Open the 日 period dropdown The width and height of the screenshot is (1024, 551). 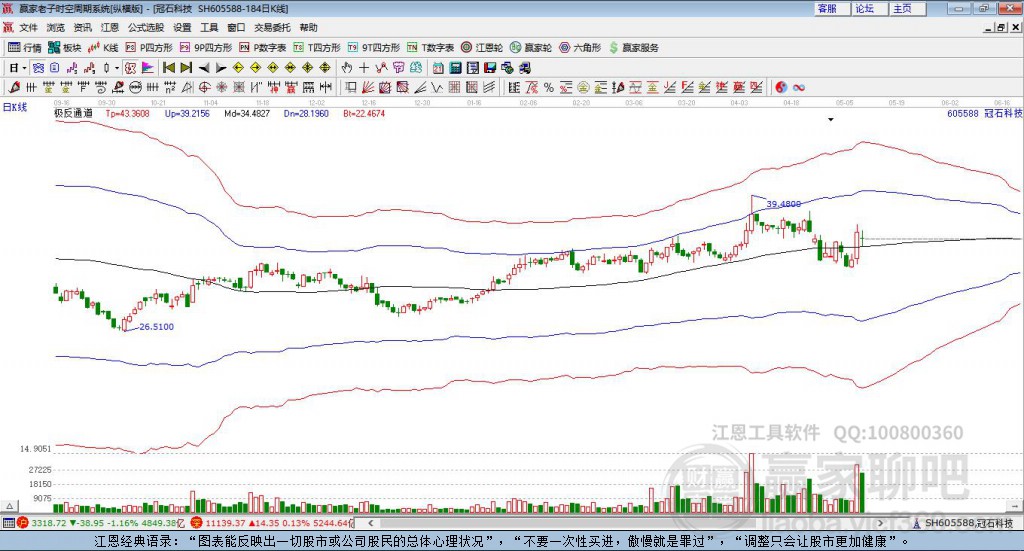click(x=18, y=68)
